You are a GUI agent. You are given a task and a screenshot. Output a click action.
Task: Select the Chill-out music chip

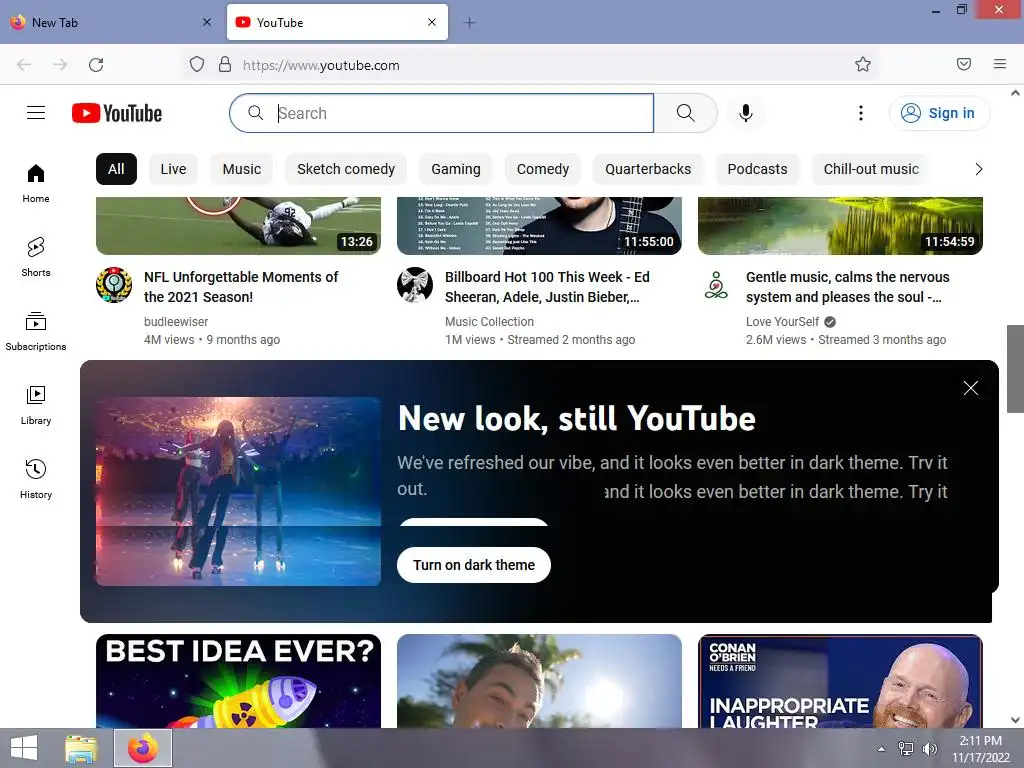tap(871, 169)
